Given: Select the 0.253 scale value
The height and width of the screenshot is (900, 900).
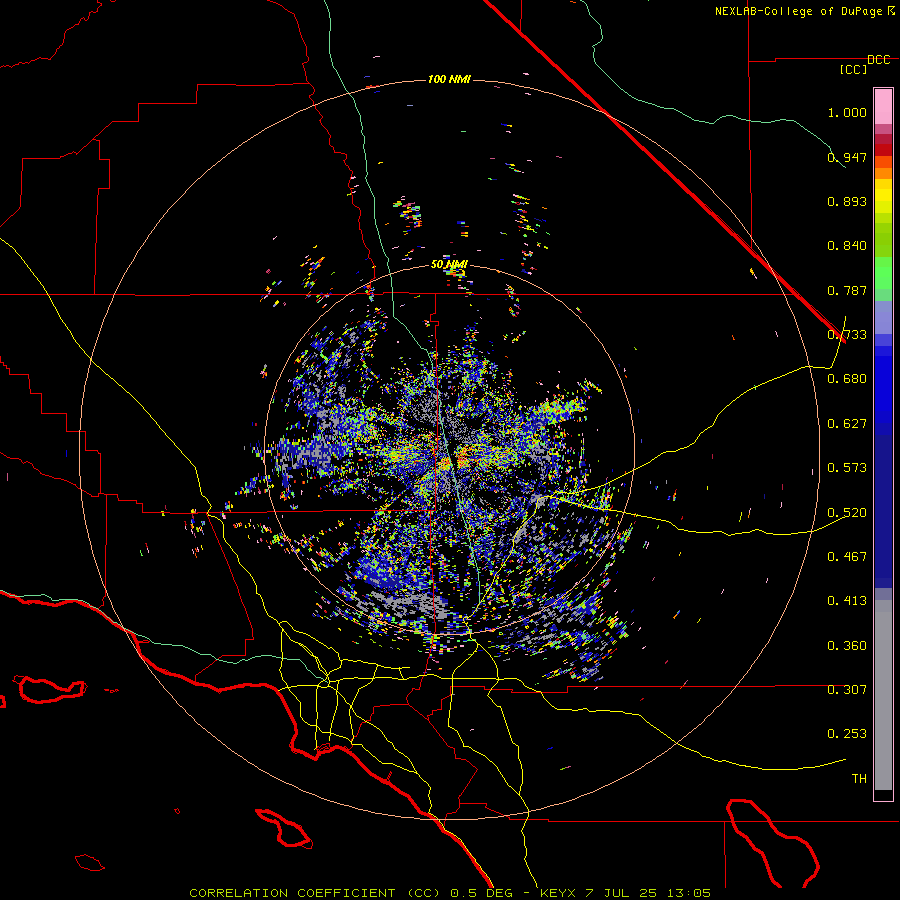Looking at the screenshot, I should coord(847,734).
